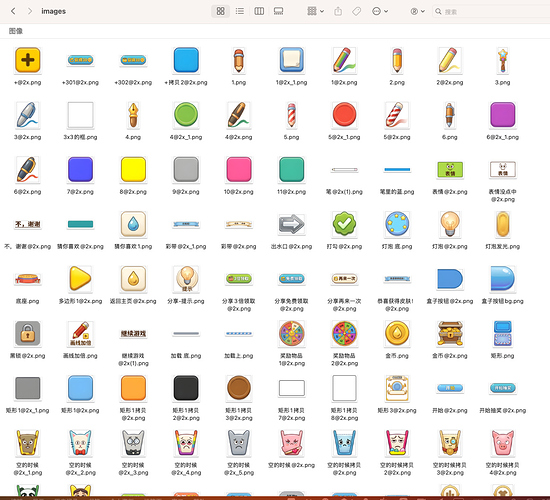Select the yellow plus +@2x.png thumbnail
550x500 pixels.
click(28, 60)
